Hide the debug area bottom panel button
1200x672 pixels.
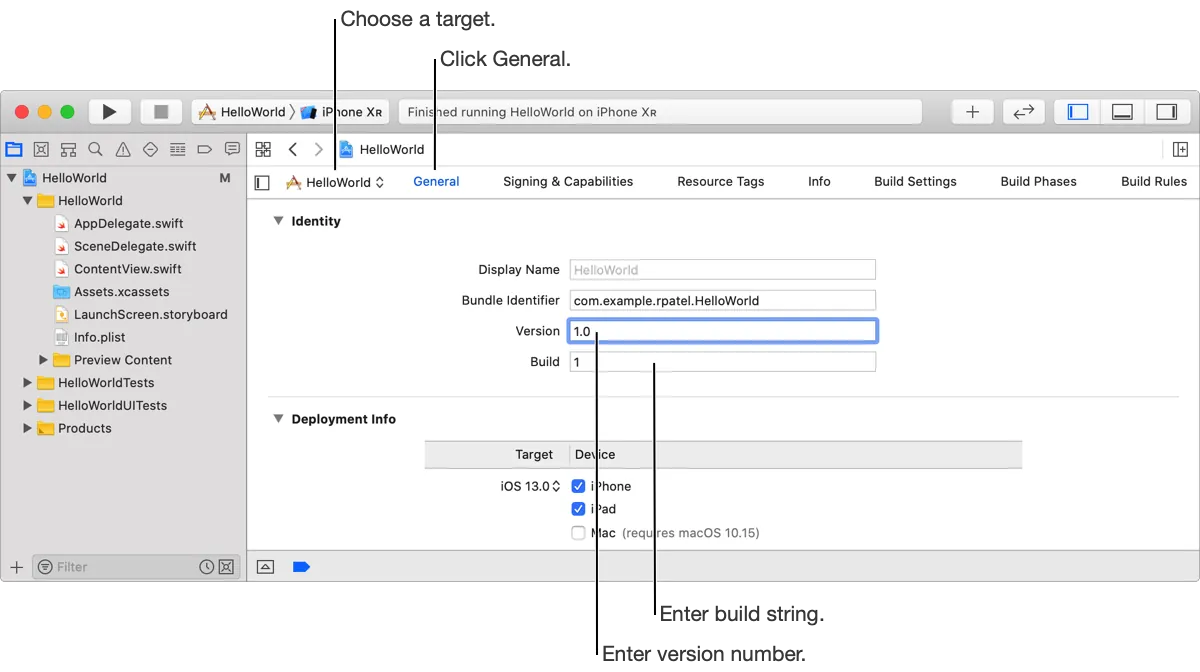point(1122,112)
